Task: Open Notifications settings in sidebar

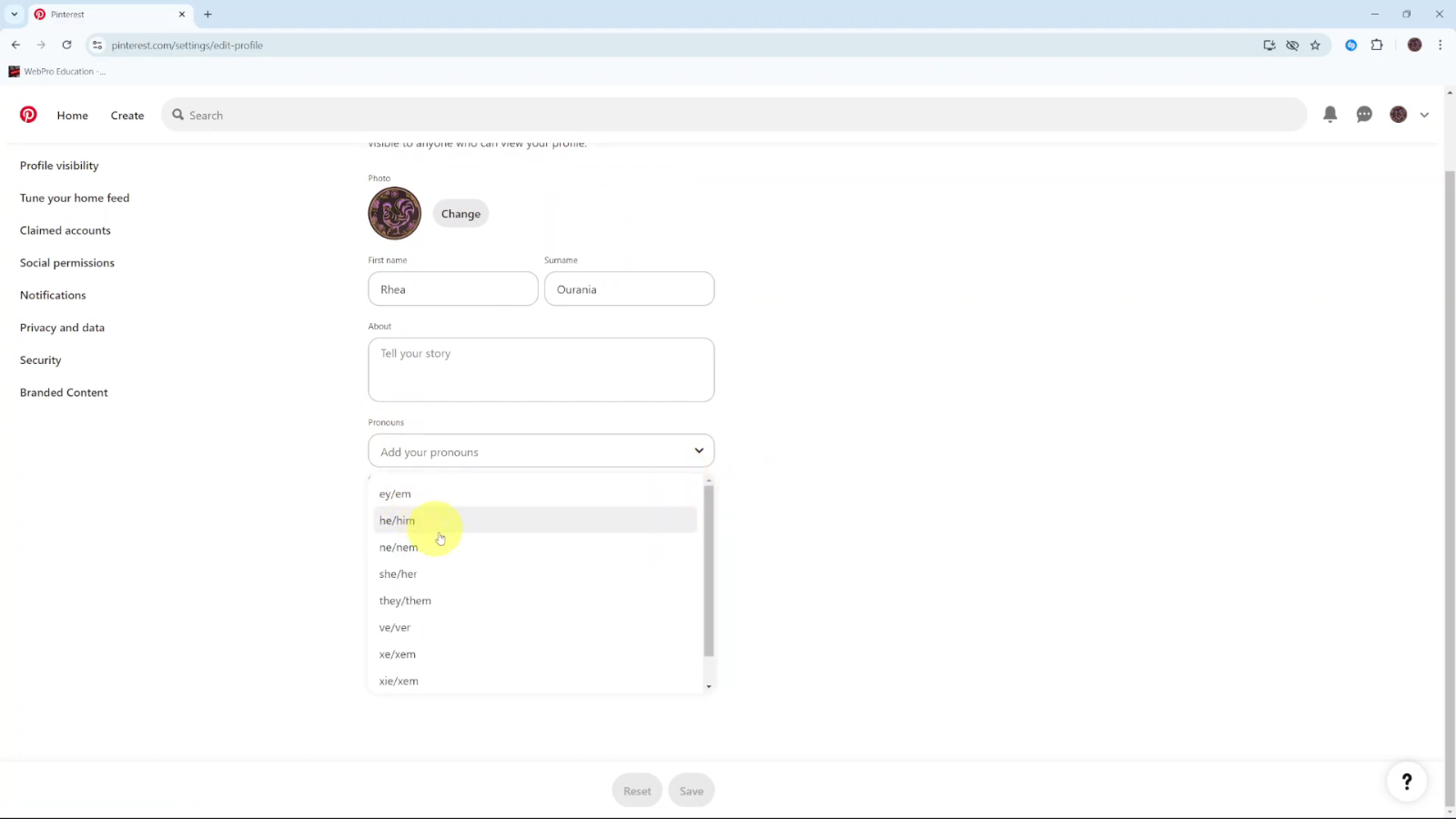Action: tap(53, 296)
